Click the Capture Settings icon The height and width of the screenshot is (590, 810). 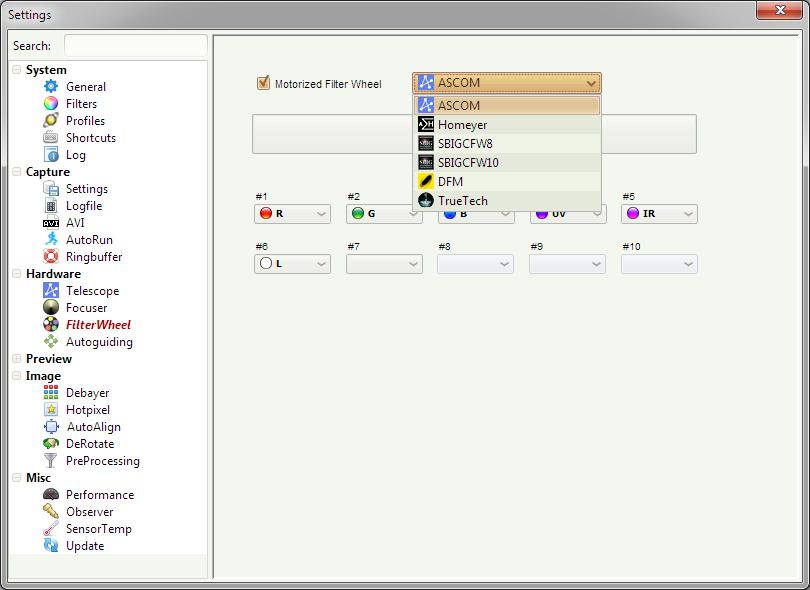coord(51,189)
